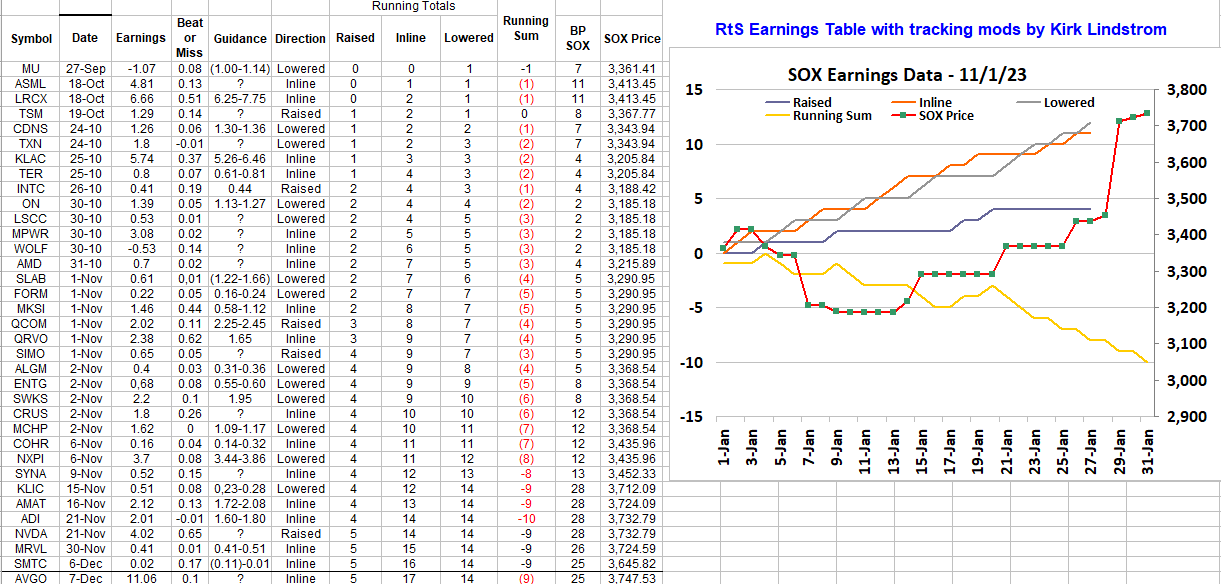Click the RtS Earnings Table title text
The image size is (1221, 584).
(941, 29)
